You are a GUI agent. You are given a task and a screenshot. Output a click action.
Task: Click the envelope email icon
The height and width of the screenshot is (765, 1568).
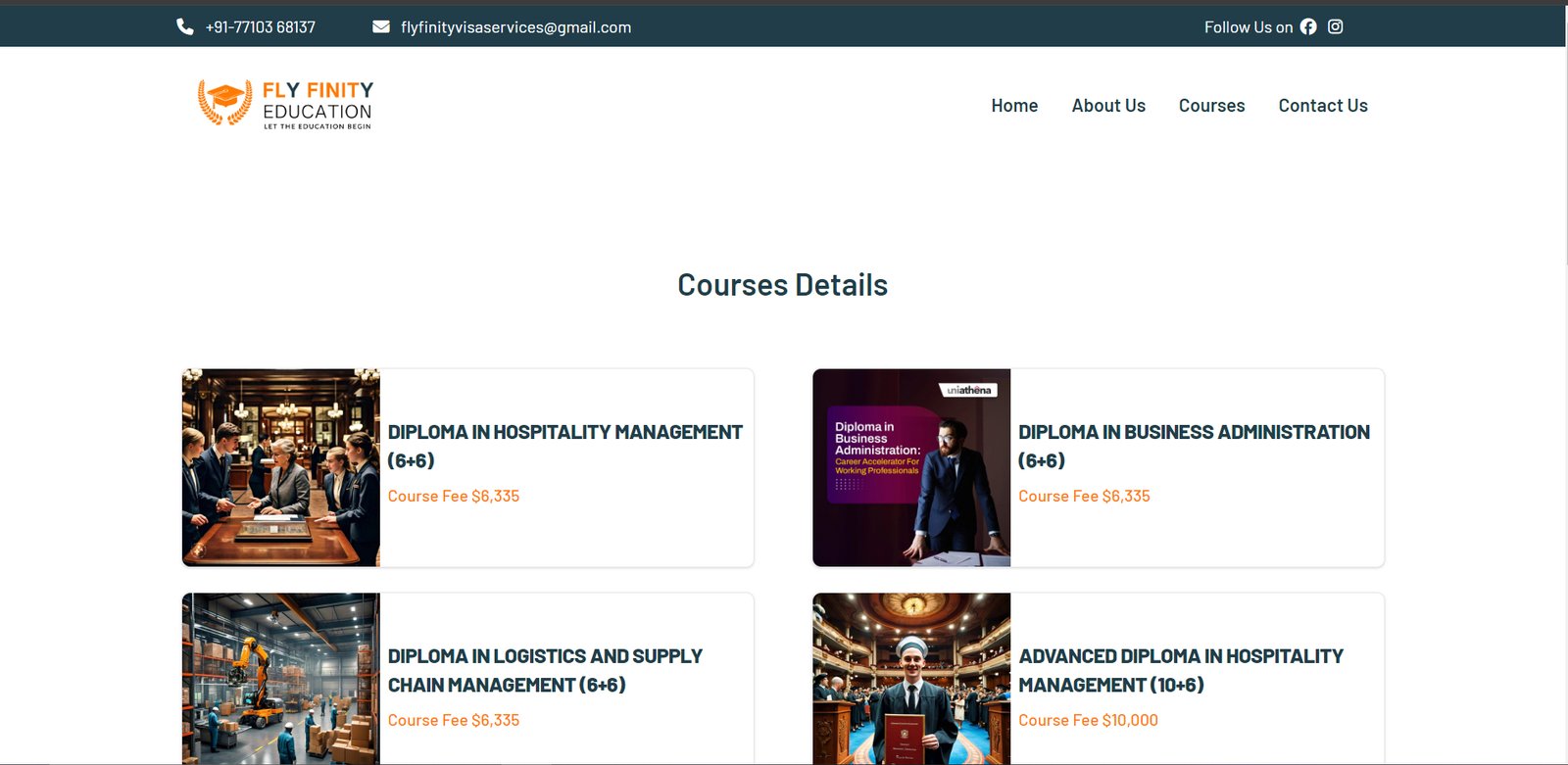381,26
